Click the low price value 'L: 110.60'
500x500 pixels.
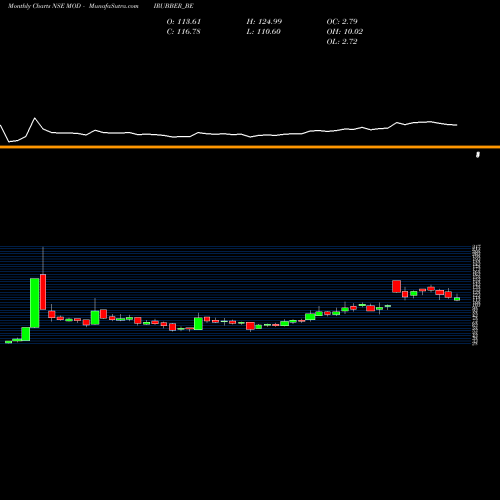(264, 32)
